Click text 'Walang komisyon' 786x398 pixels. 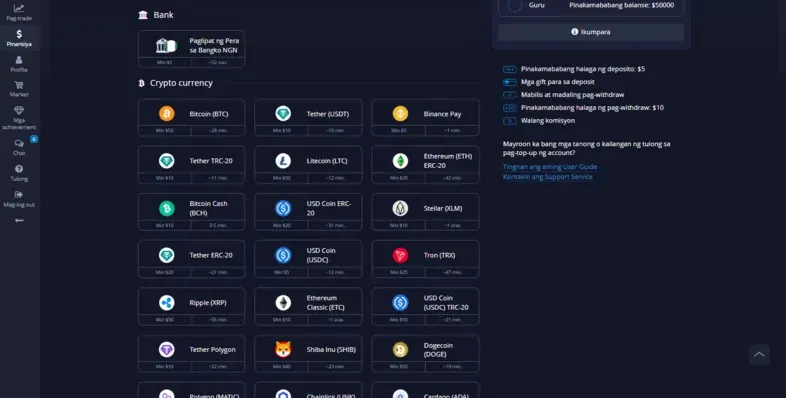[x=548, y=120]
